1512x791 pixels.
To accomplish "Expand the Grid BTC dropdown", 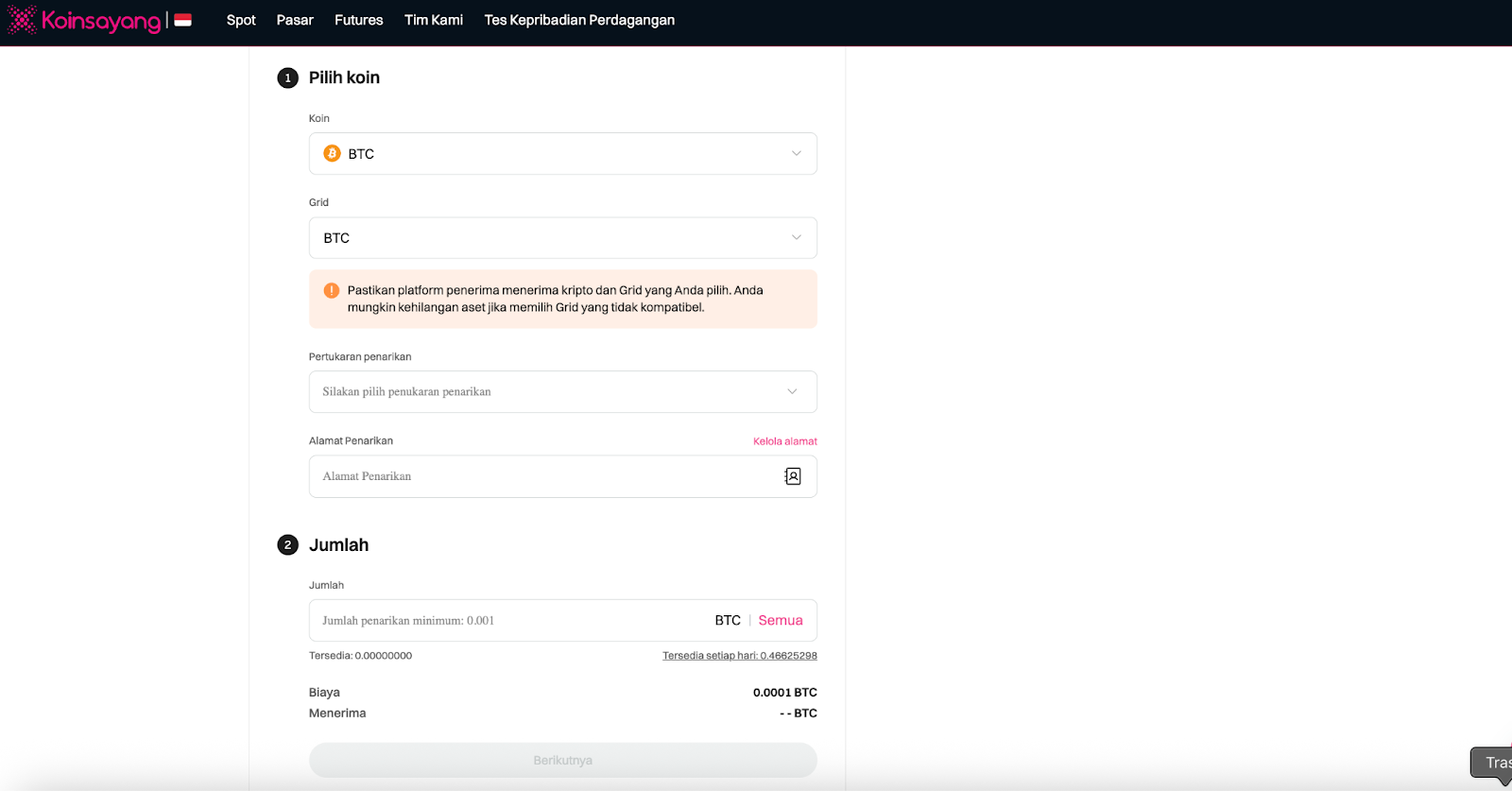I will [x=562, y=238].
